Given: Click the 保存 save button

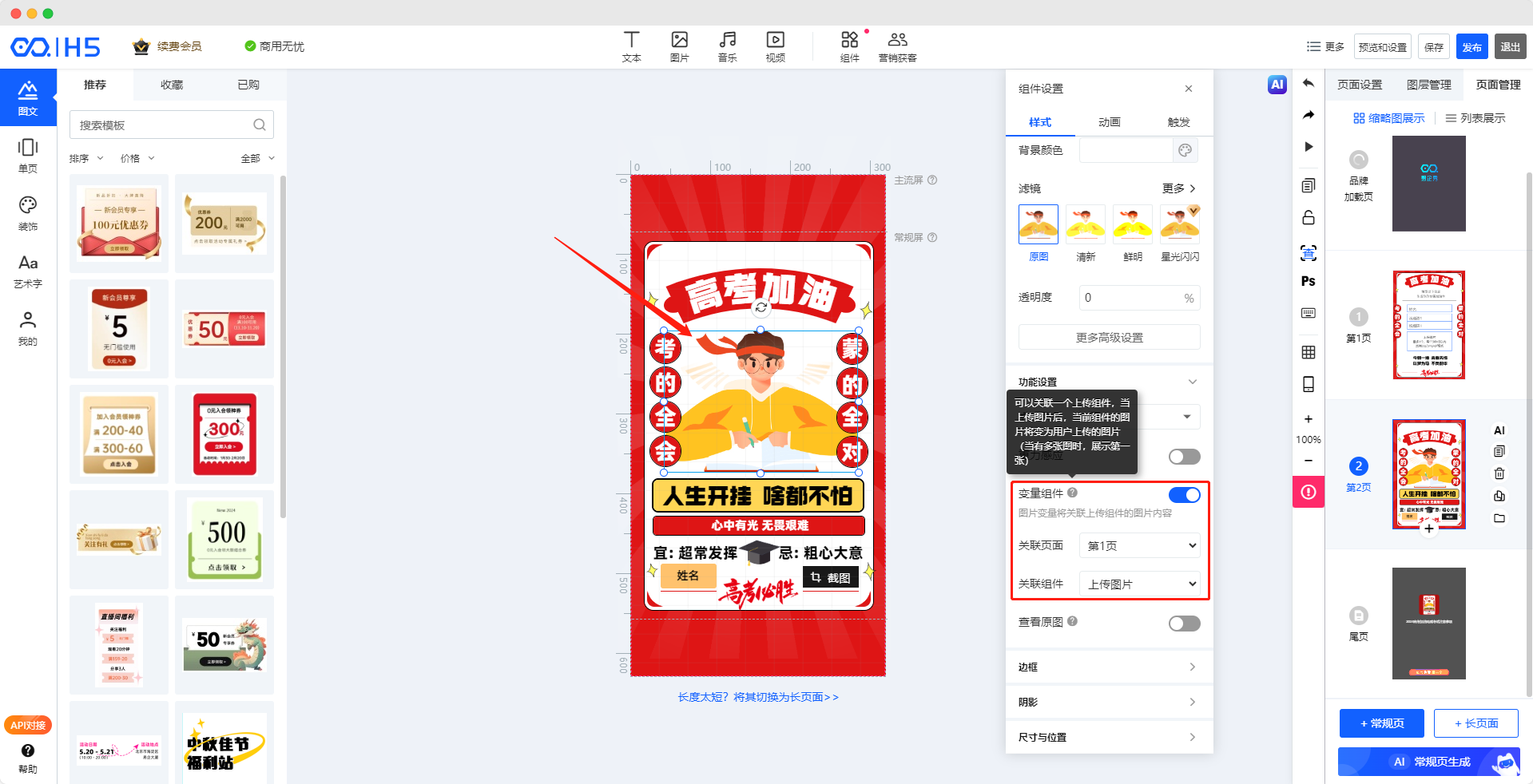Looking at the screenshot, I should [1434, 46].
